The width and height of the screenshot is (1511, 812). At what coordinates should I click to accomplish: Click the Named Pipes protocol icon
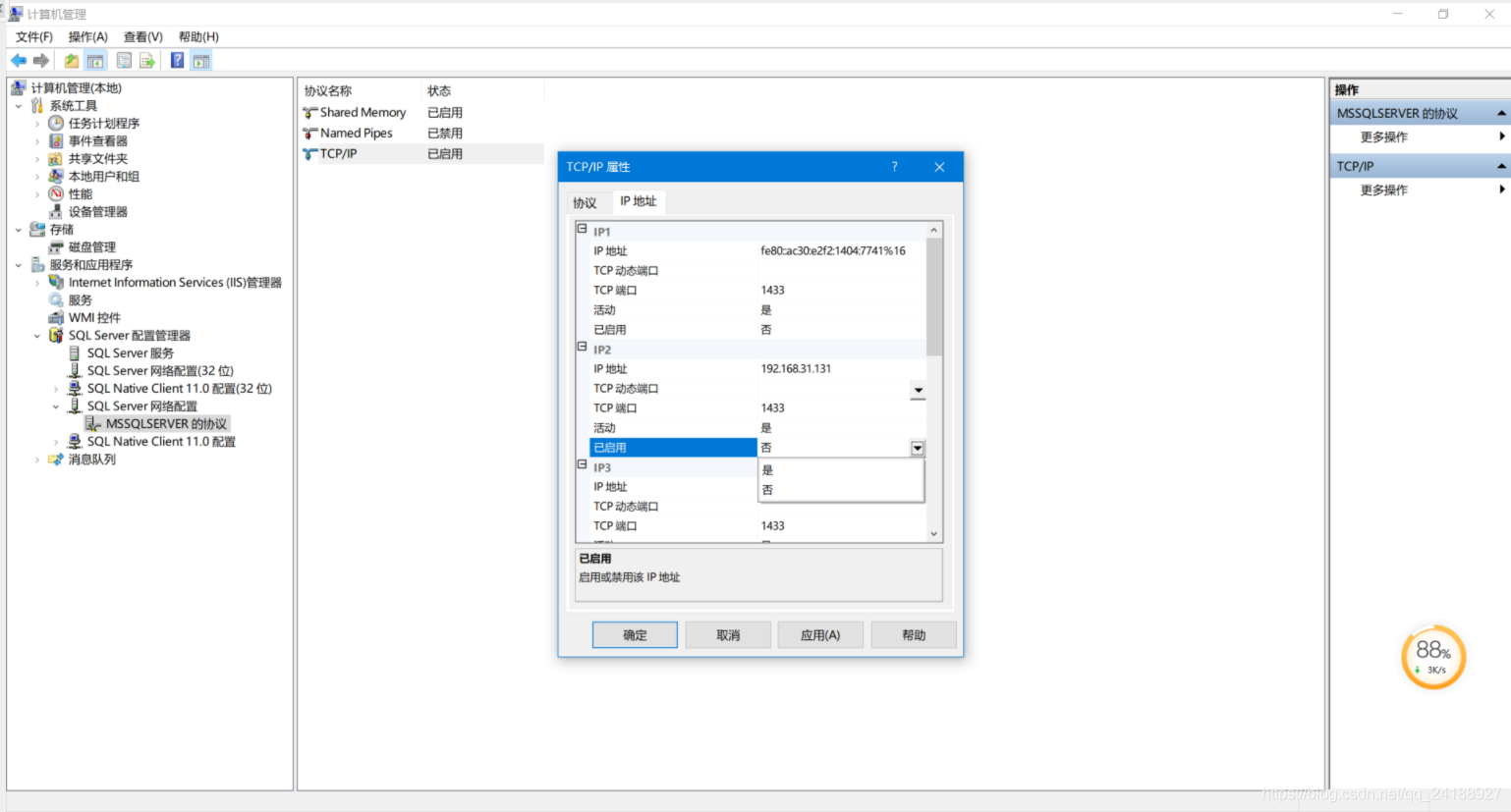tap(310, 134)
